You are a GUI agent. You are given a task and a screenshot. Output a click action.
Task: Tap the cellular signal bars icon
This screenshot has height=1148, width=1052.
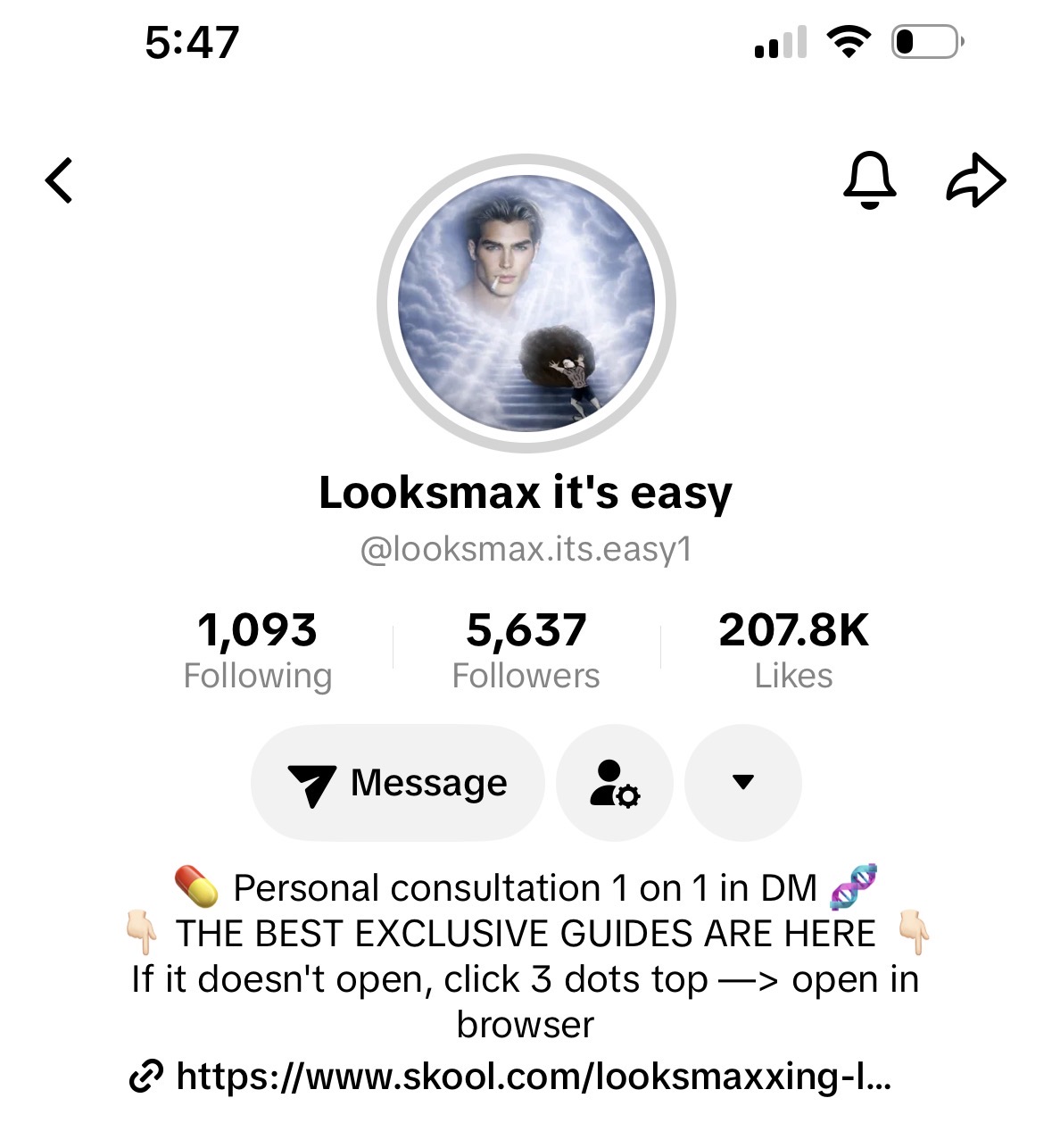(780, 43)
